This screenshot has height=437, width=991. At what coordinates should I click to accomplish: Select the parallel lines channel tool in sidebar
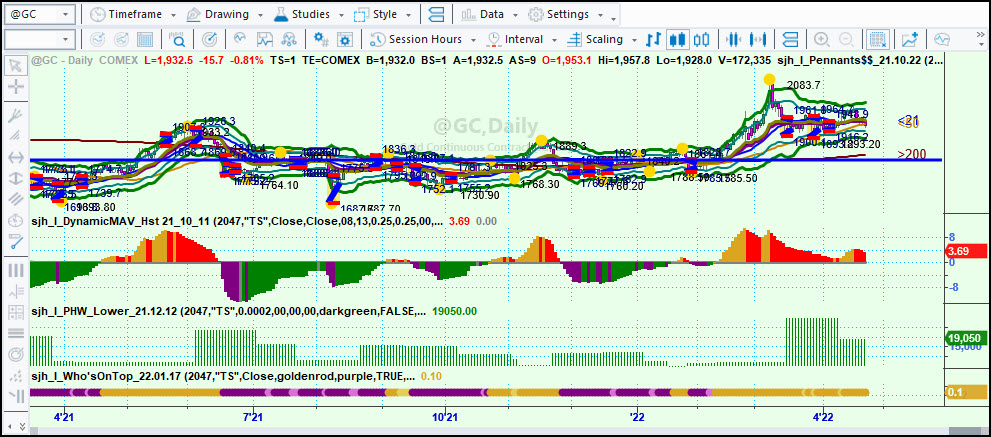pos(16,199)
